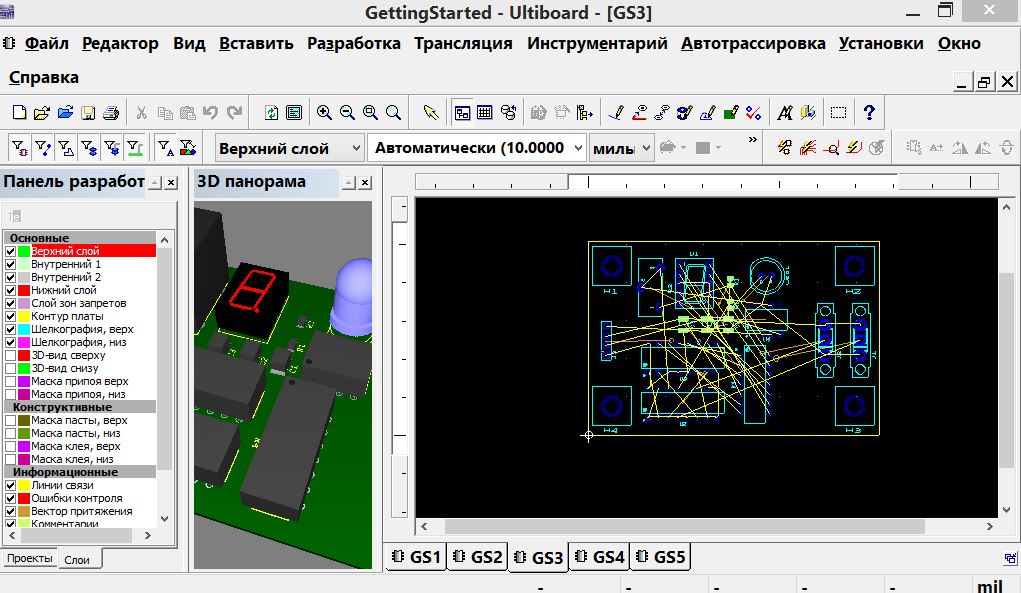Viewport: 1021px width, 593px height.
Task: Enable the parts selection filter icon
Action: [x=20, y=148]
